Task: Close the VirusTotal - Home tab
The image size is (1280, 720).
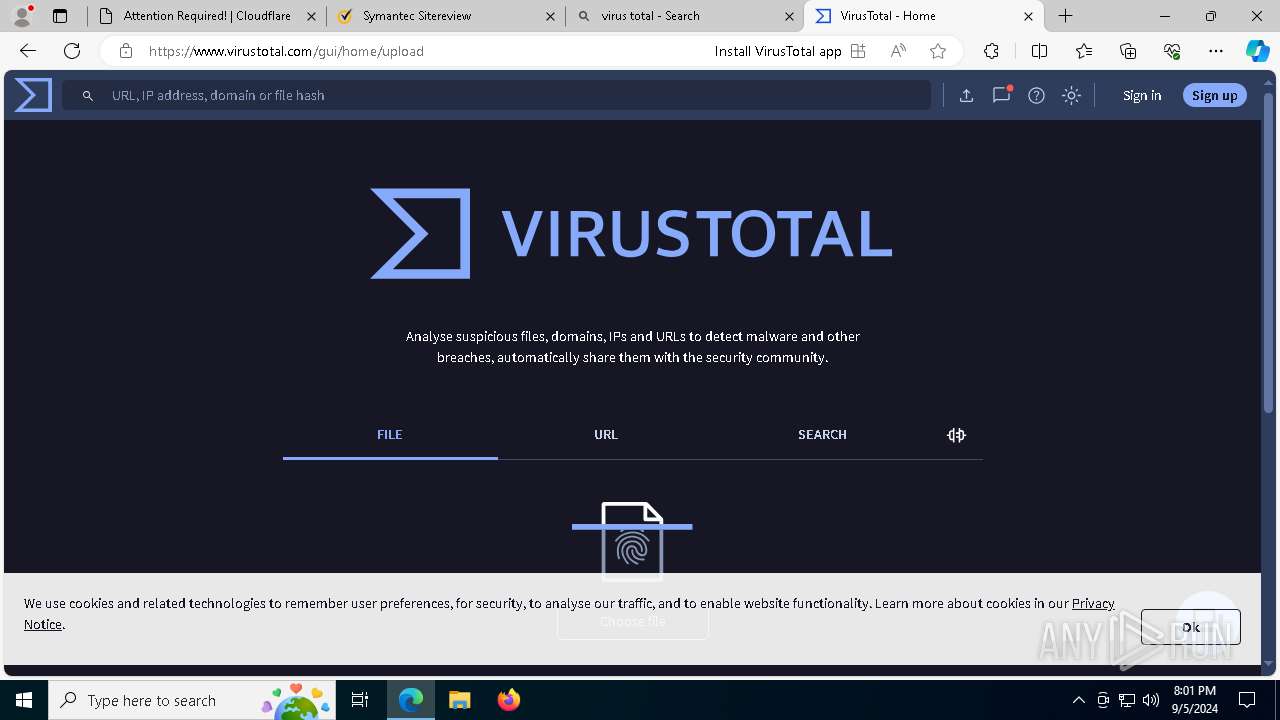Action: coord(1028,16)
